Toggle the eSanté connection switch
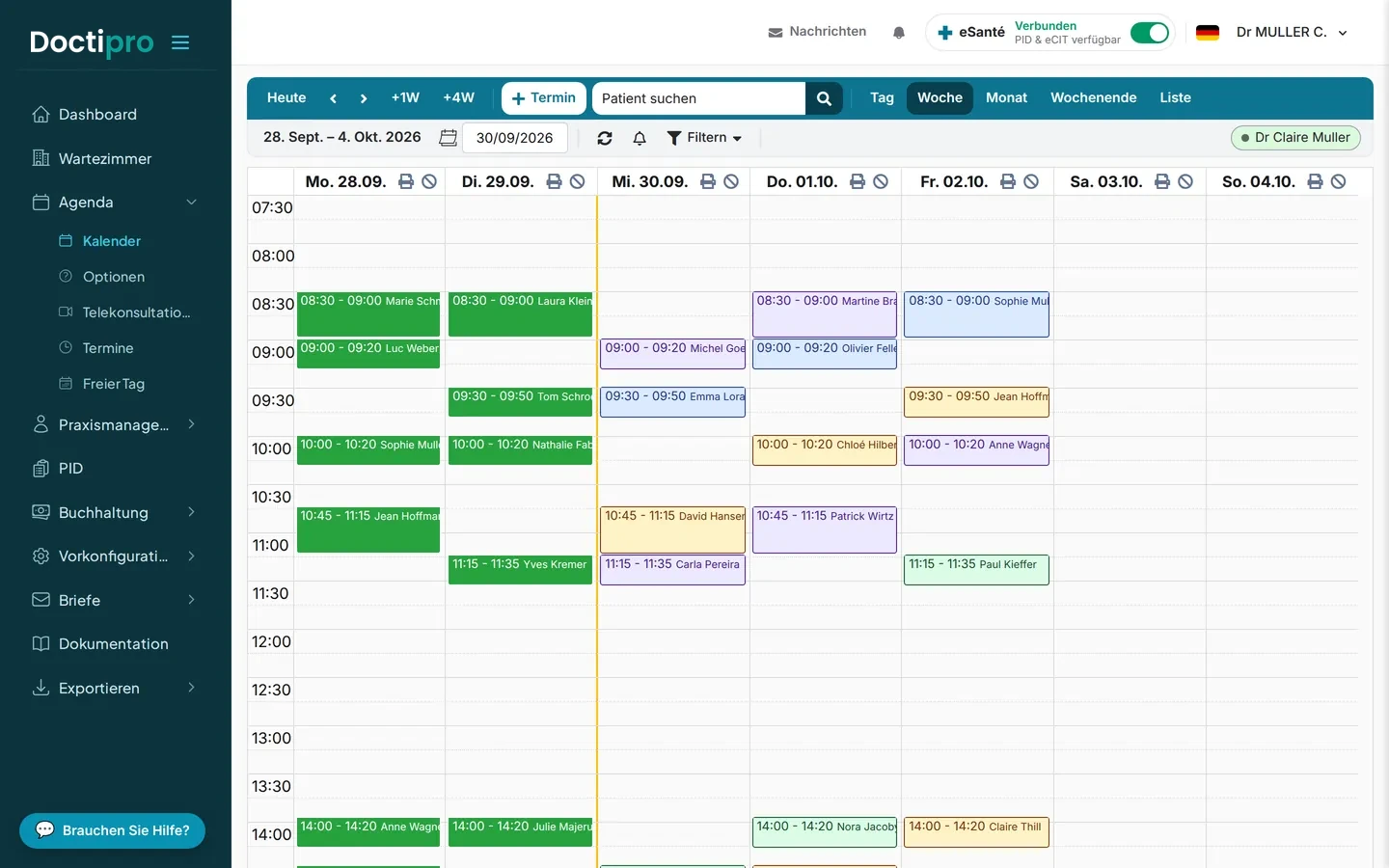The width and height of the screenshot is (1389, 868). (1149, 33)
